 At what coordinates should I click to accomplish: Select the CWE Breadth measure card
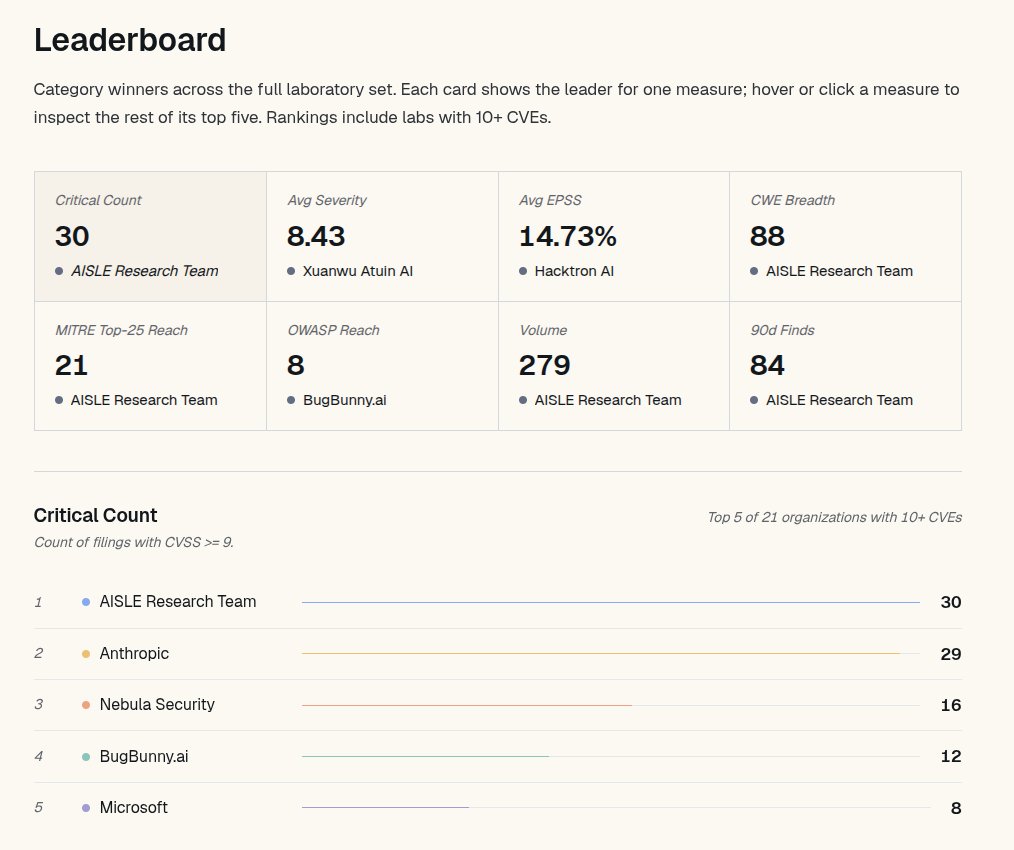click(x=845, y=236)
